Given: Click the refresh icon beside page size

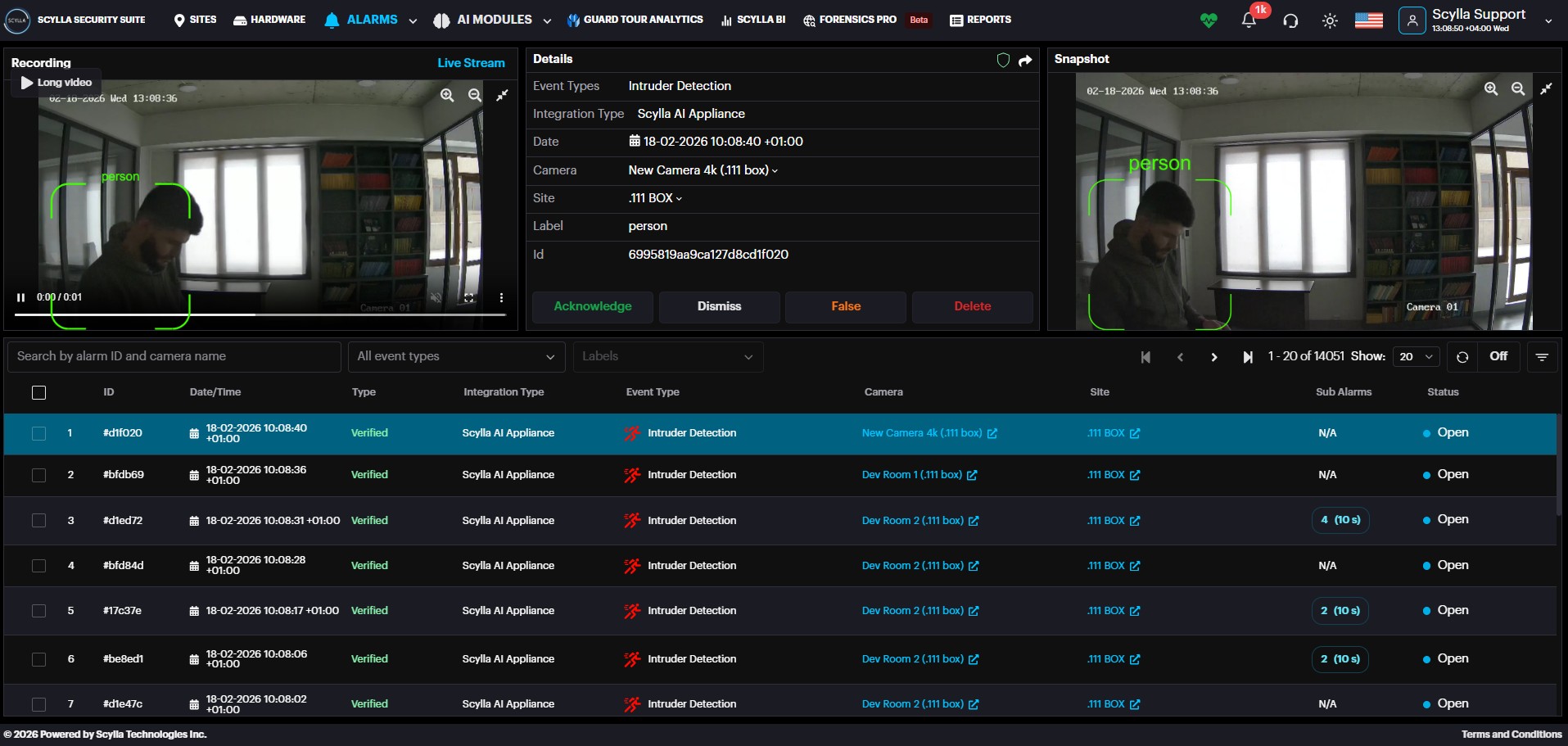Looking at the screenshot, I should pyautogui.click(x=1462, y=357).
